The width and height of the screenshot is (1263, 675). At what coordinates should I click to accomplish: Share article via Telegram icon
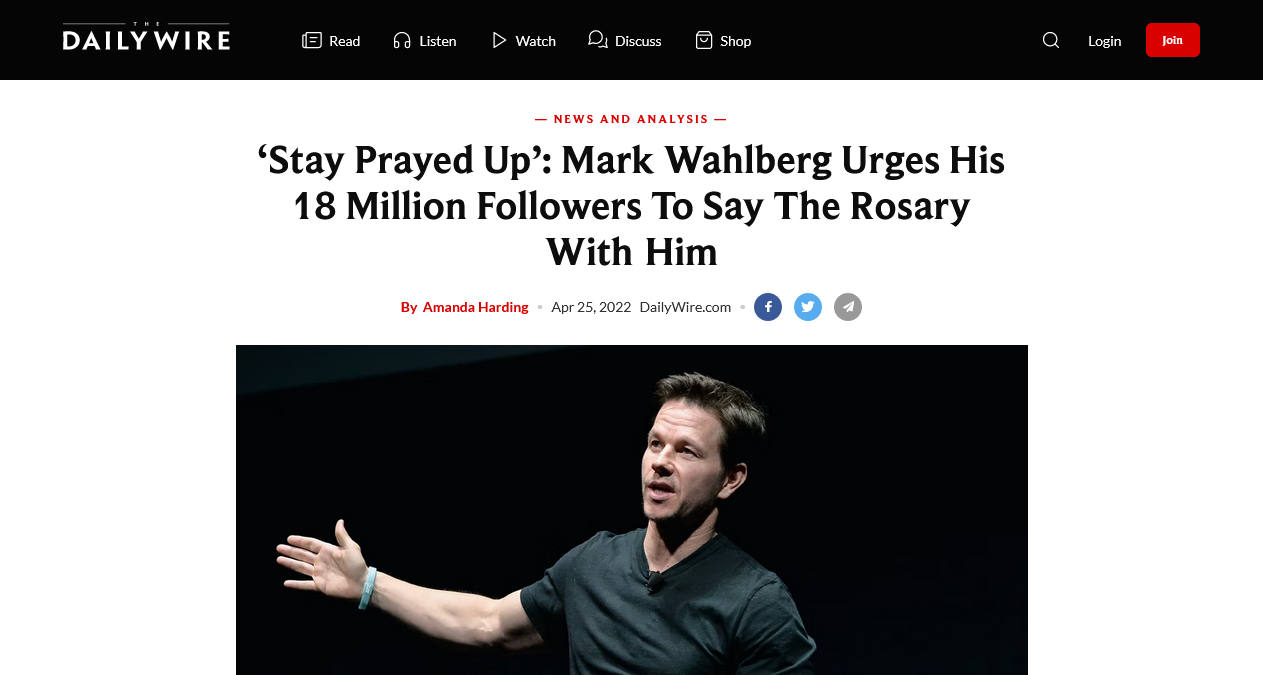848,307
